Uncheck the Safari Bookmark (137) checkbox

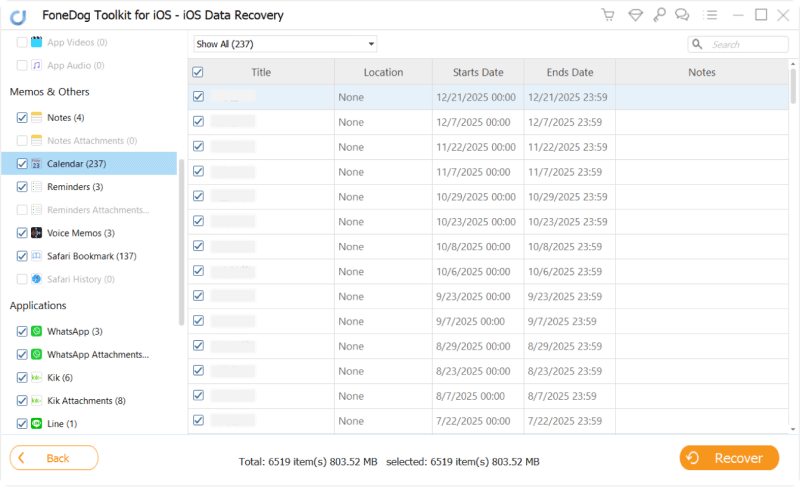pyautogui.click(x=22, y=256)
